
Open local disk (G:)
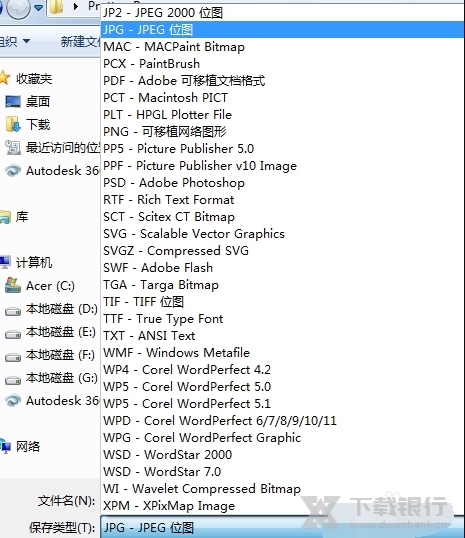62,378
